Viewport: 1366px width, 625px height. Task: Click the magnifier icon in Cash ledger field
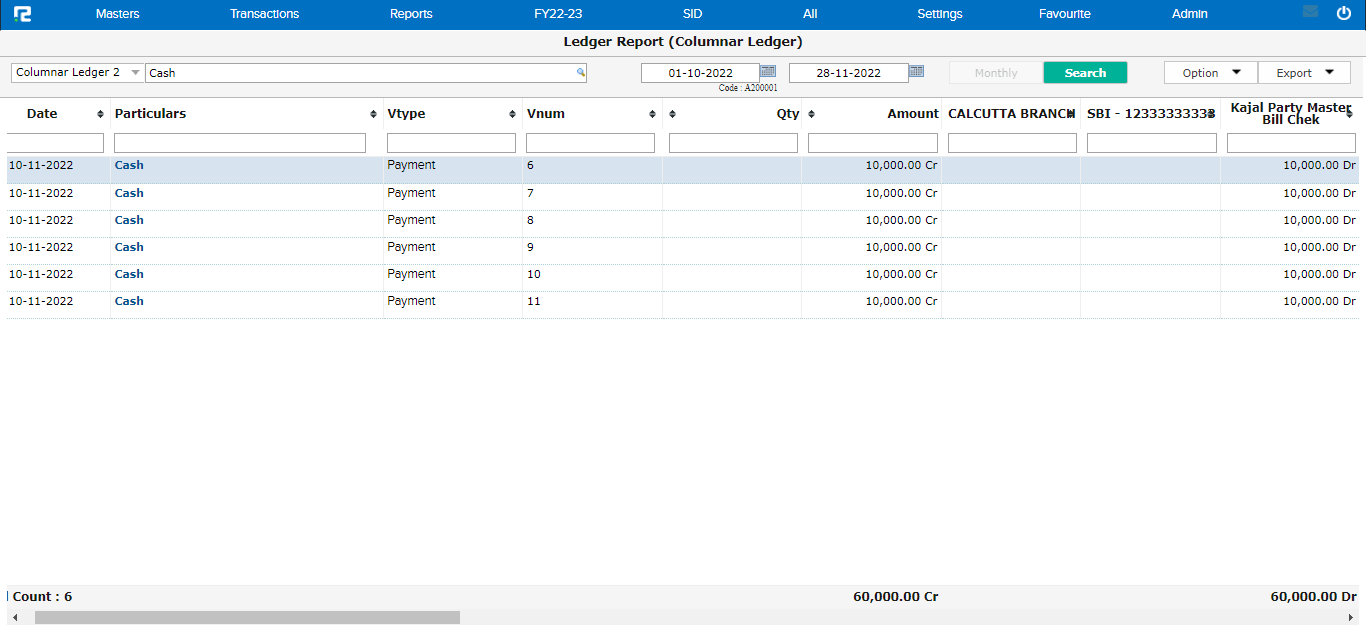(x=580, y=73)
